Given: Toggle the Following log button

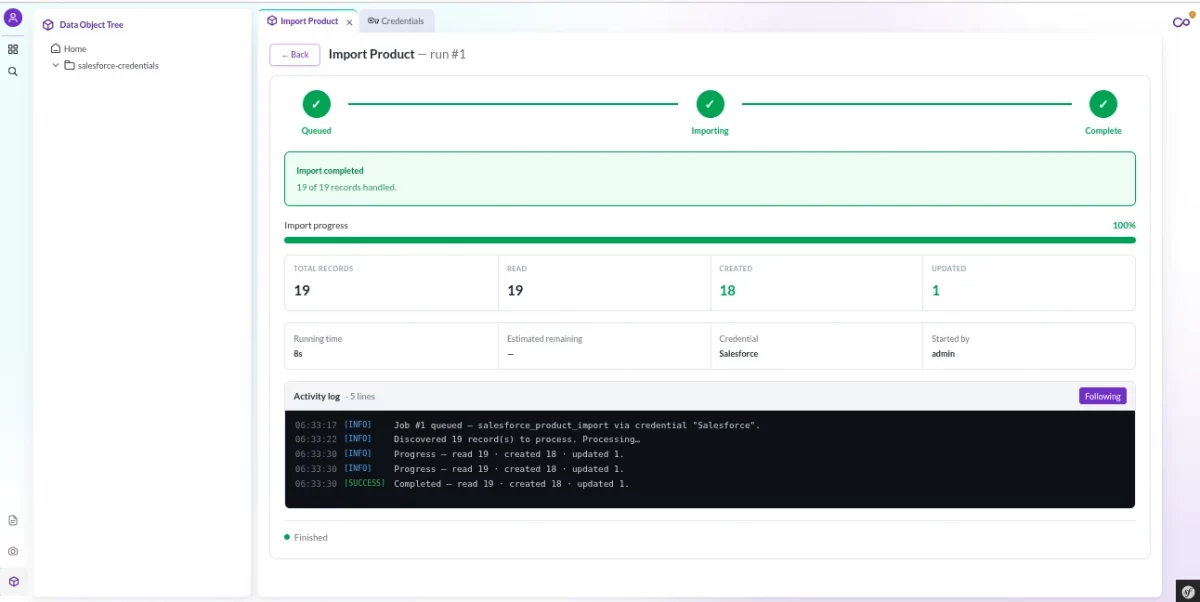Looking at the screenshot, I should [x=1102, y=396].
